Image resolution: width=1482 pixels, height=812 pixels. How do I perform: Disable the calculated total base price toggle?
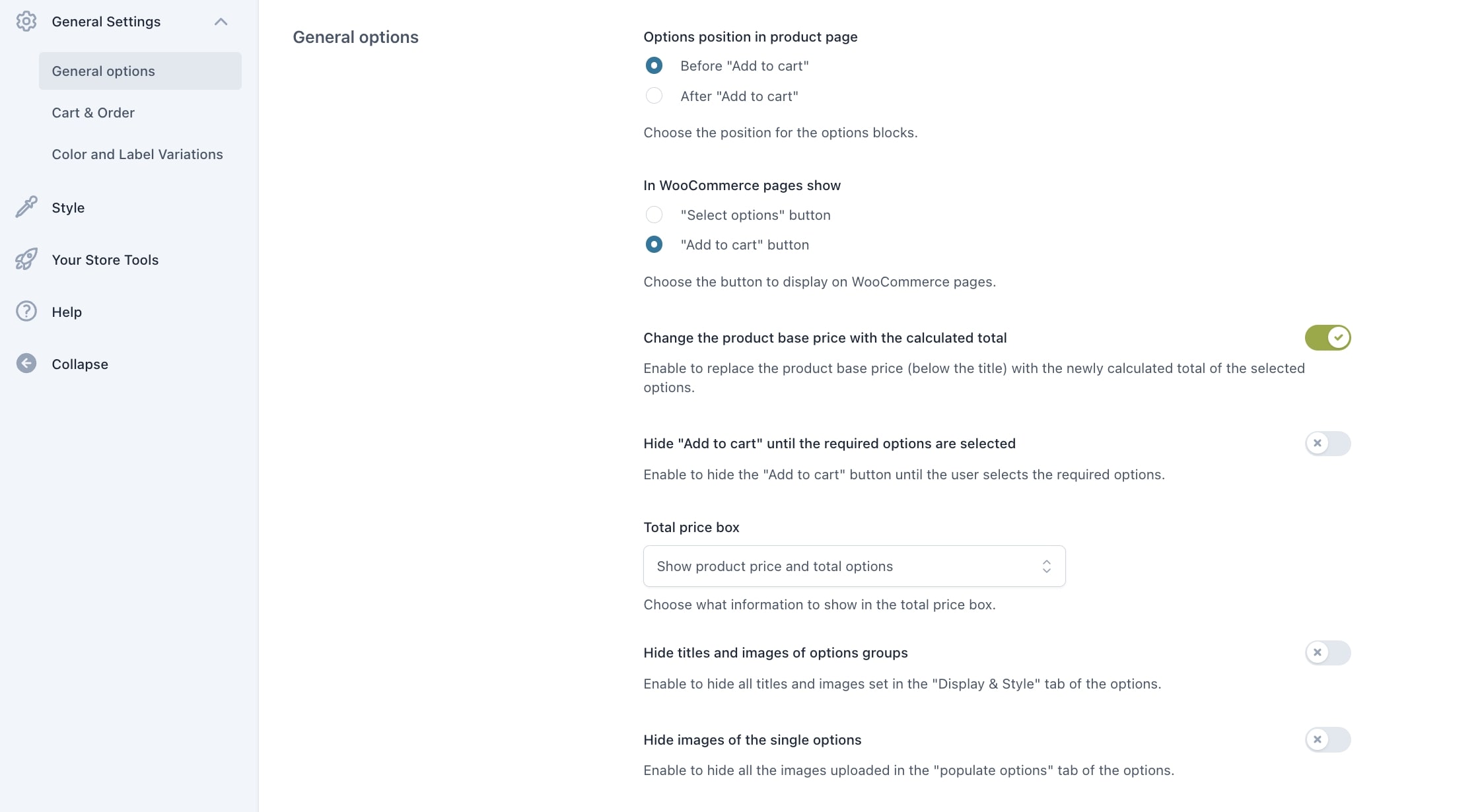click(1327, 337)
